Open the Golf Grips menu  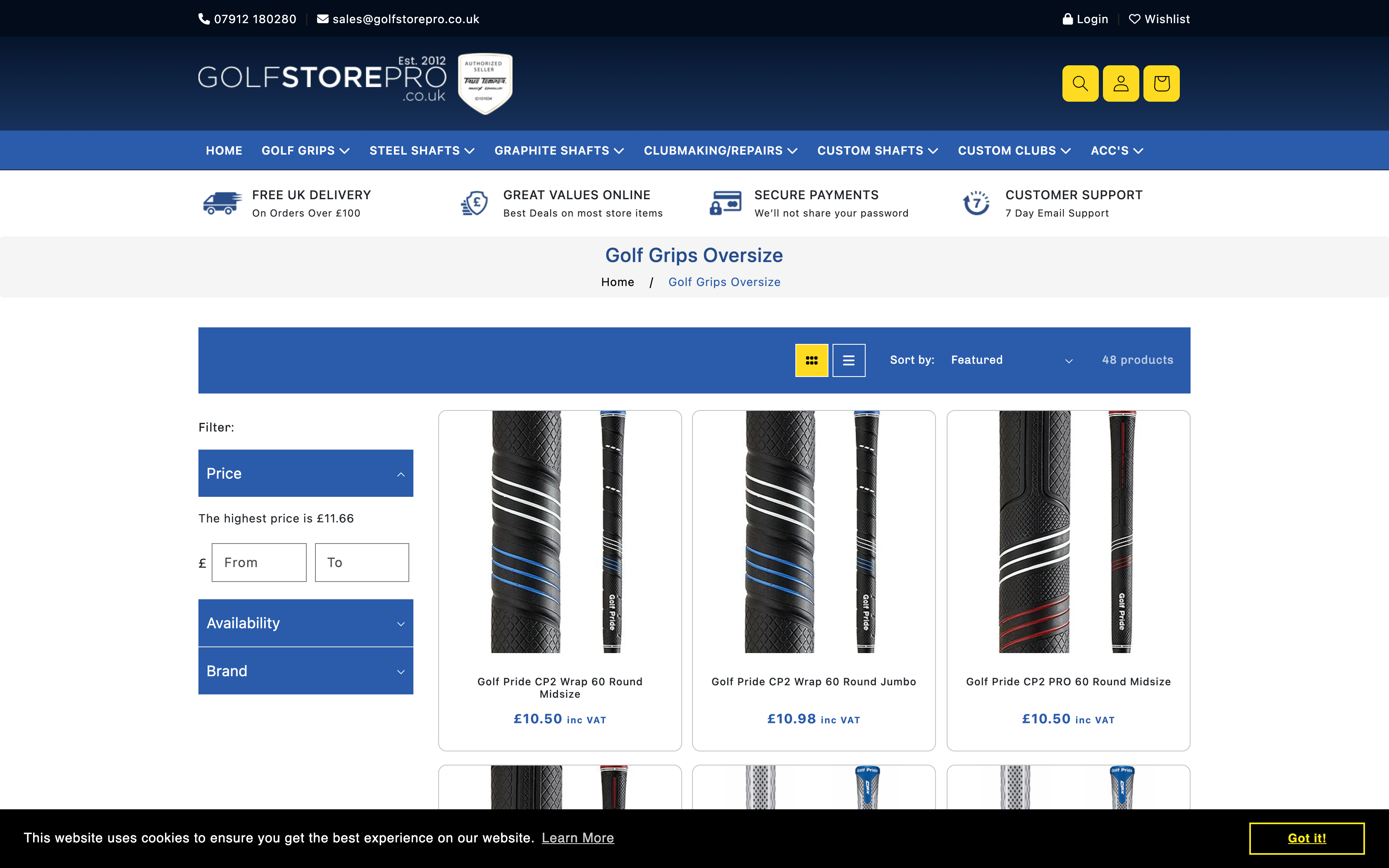pyautogui.click(x=305, y=150)
